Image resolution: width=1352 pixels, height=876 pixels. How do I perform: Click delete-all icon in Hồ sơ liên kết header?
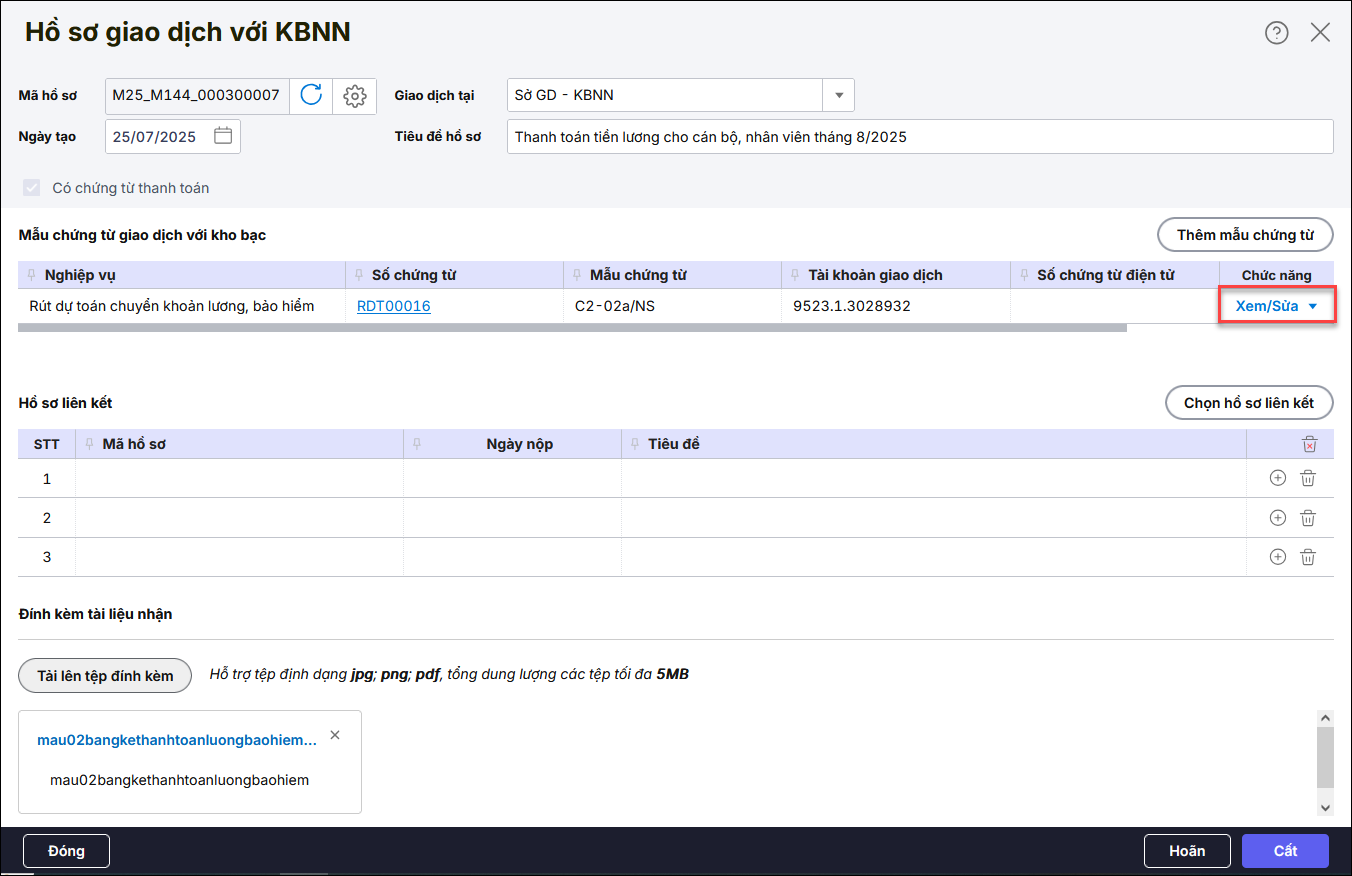[1309, 444]
